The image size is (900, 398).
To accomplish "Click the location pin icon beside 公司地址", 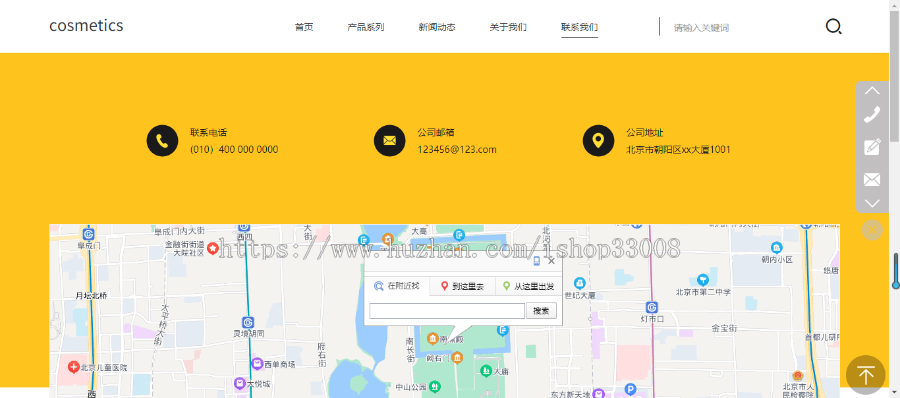I will tap(599, 140).
